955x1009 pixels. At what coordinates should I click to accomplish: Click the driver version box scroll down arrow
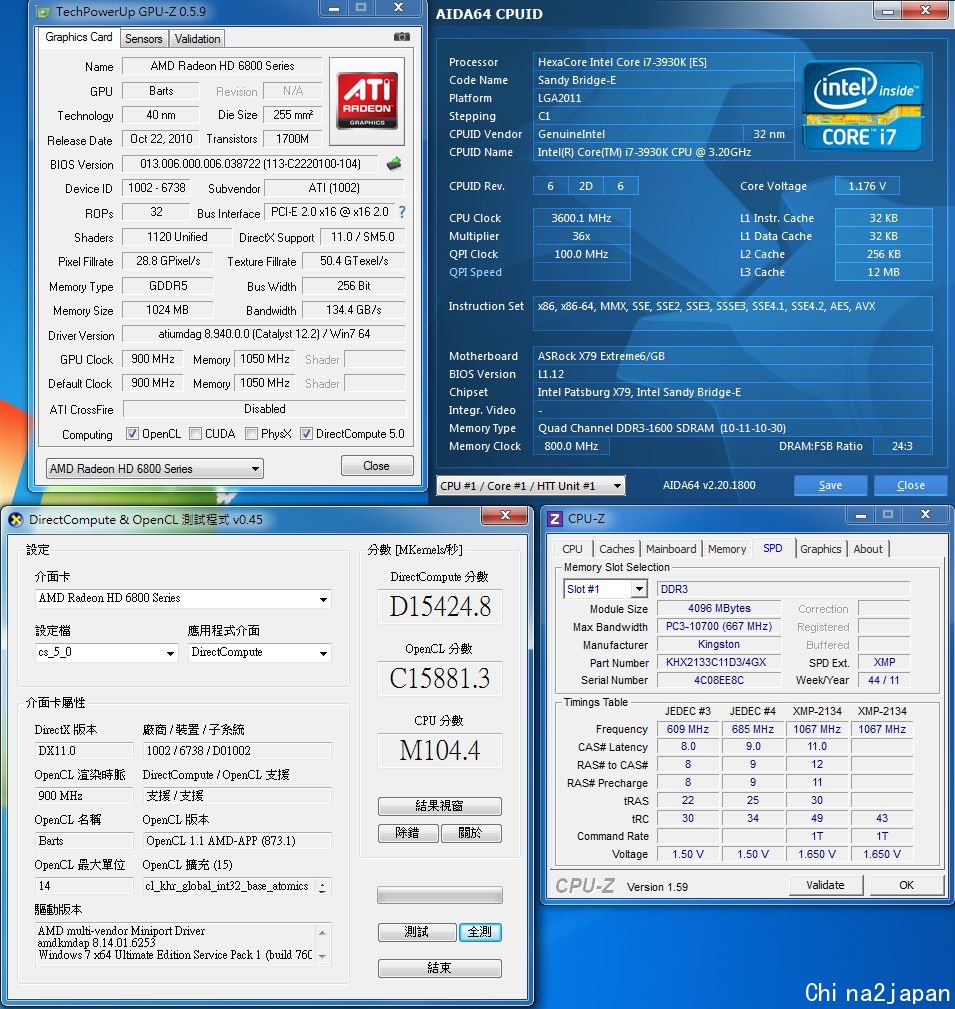click(x=322, y=956)
